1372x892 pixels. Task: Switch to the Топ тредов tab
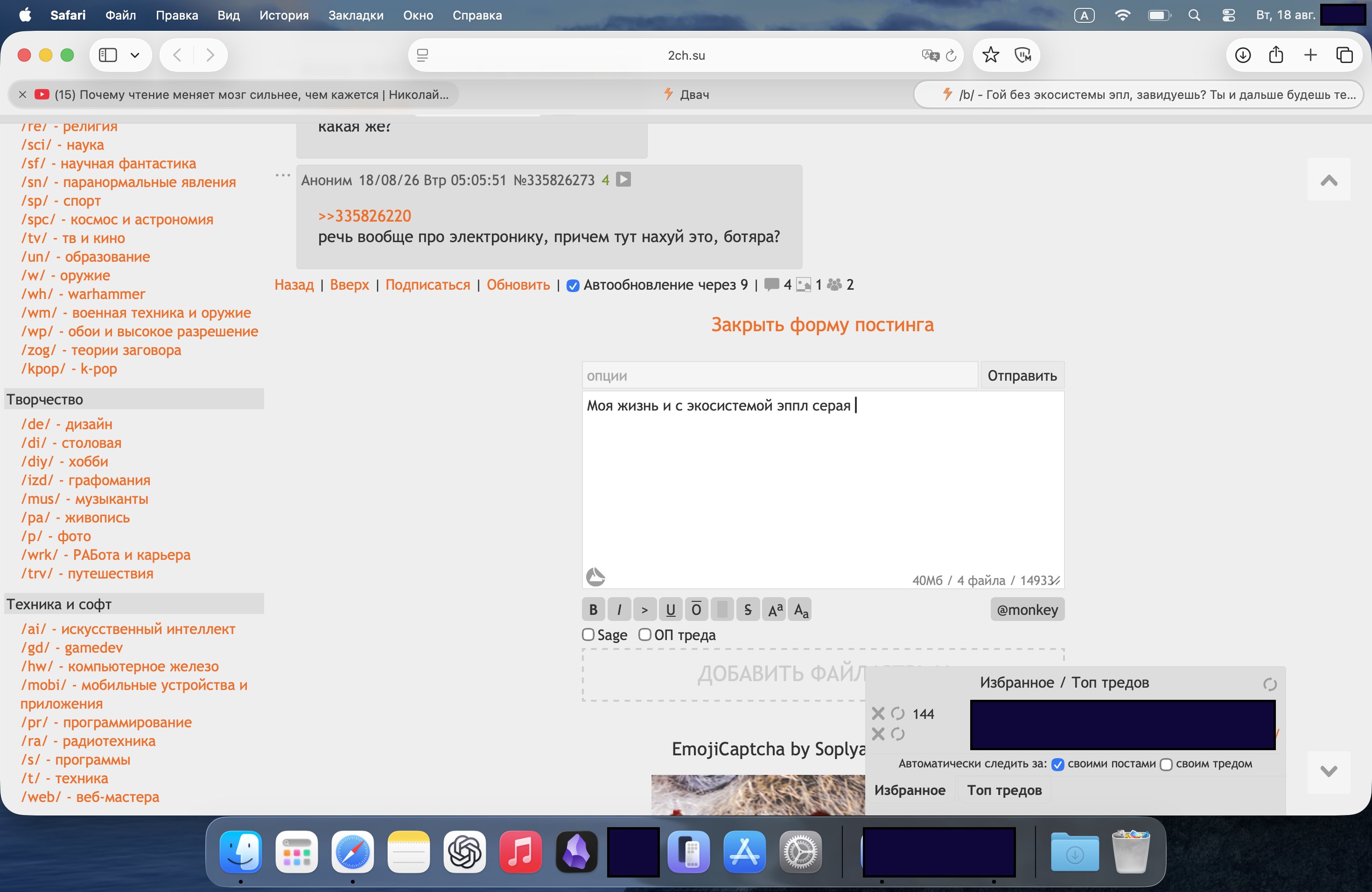tap(1004, 790)
